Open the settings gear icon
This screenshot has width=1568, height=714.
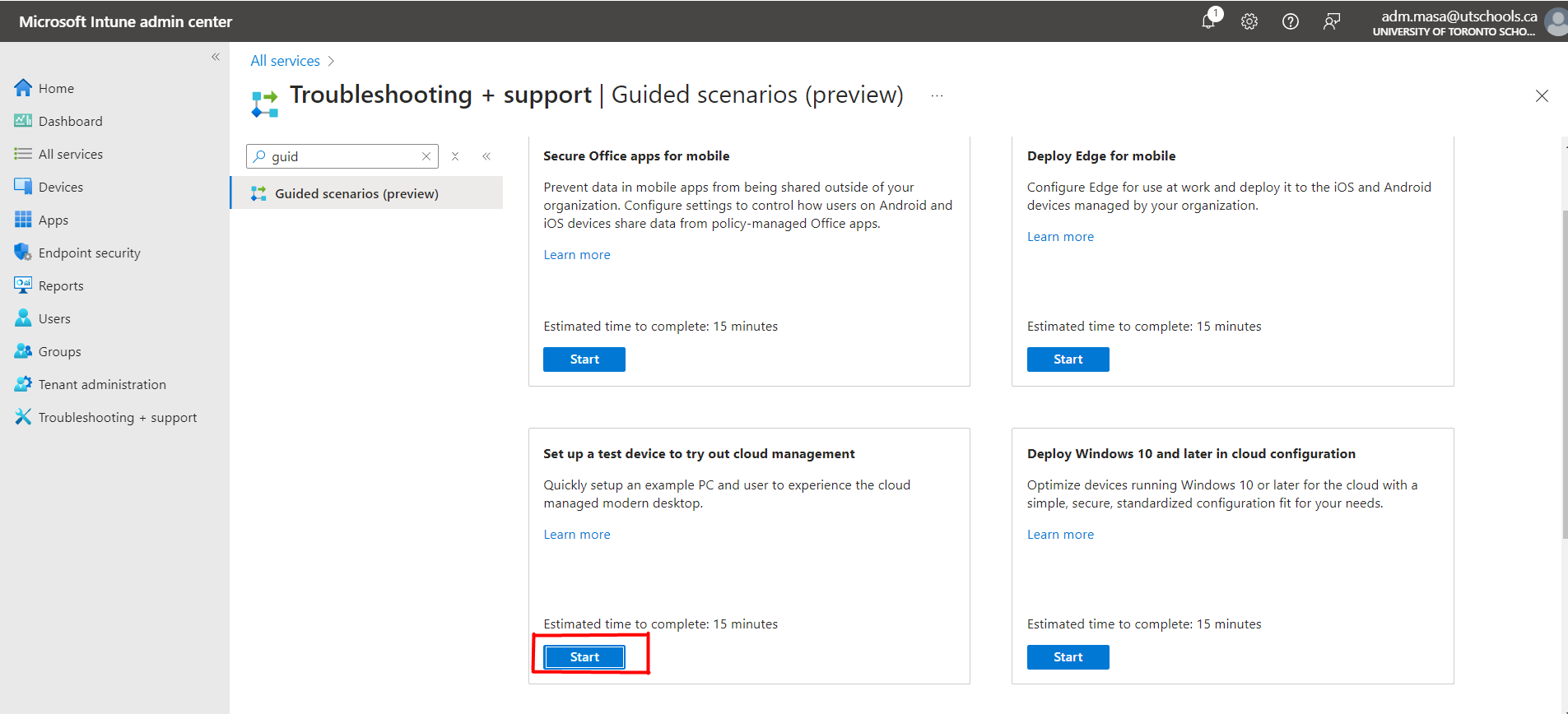pos(1249,21)
